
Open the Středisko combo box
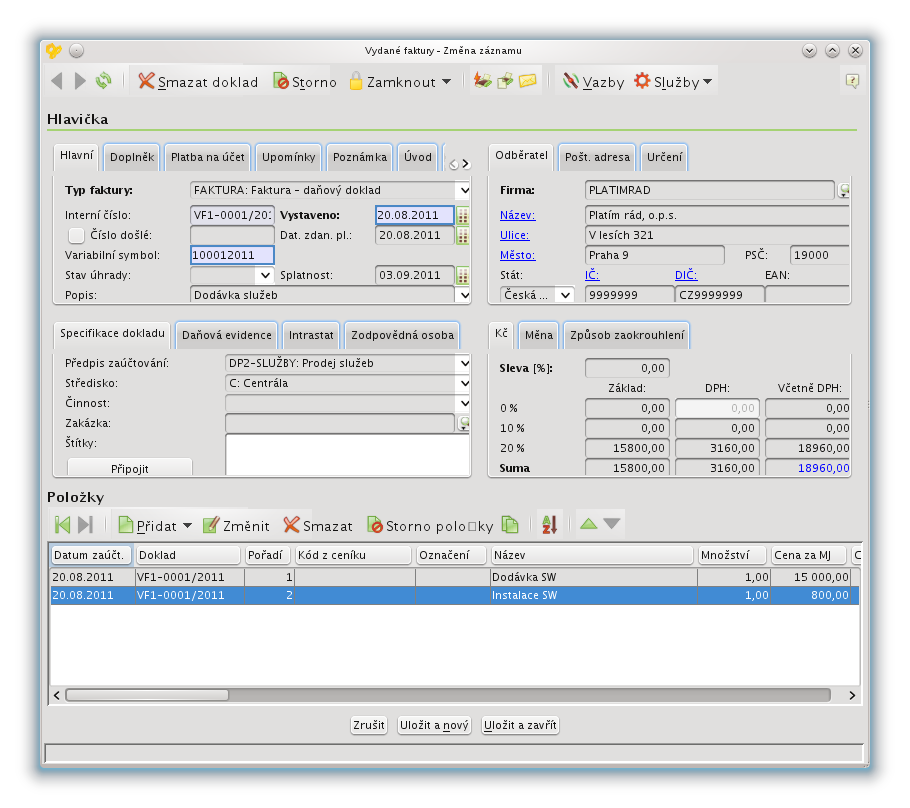click(x=463, y=383)
